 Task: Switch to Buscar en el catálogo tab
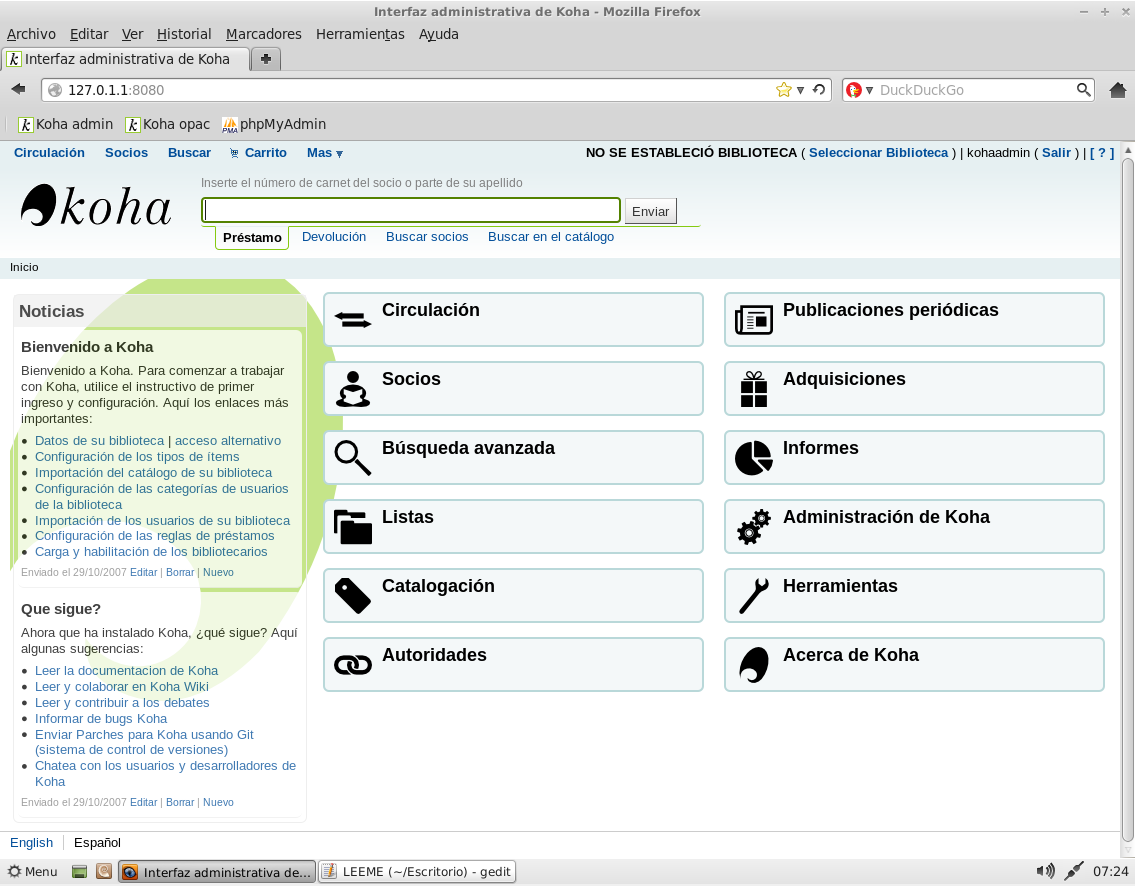point(551,237)
